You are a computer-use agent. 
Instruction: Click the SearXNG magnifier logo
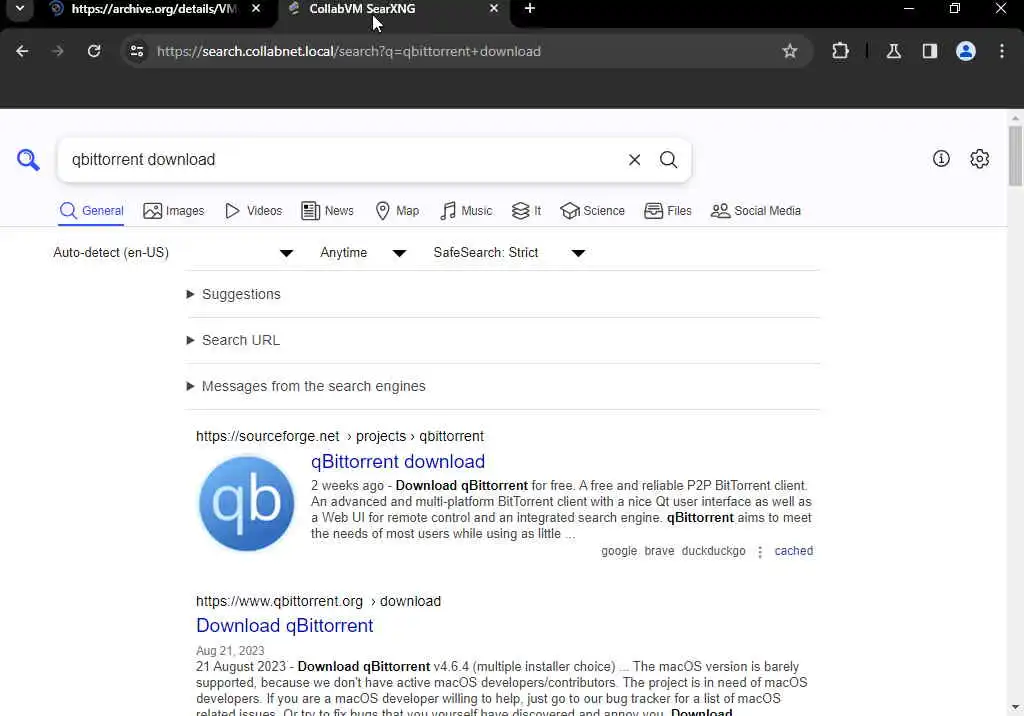[28, 159]
